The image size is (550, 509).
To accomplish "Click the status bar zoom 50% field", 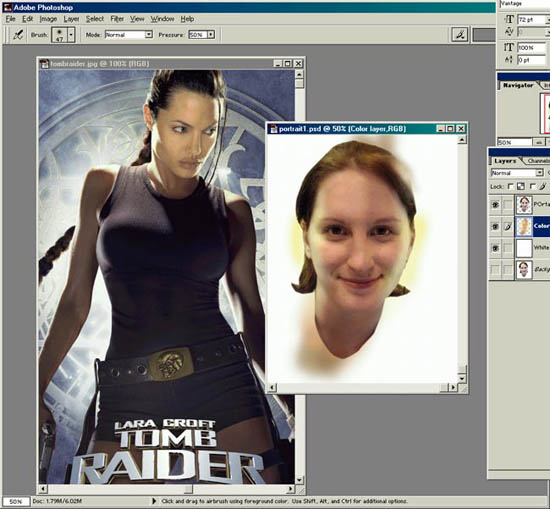I will click(x=15, y=501).
